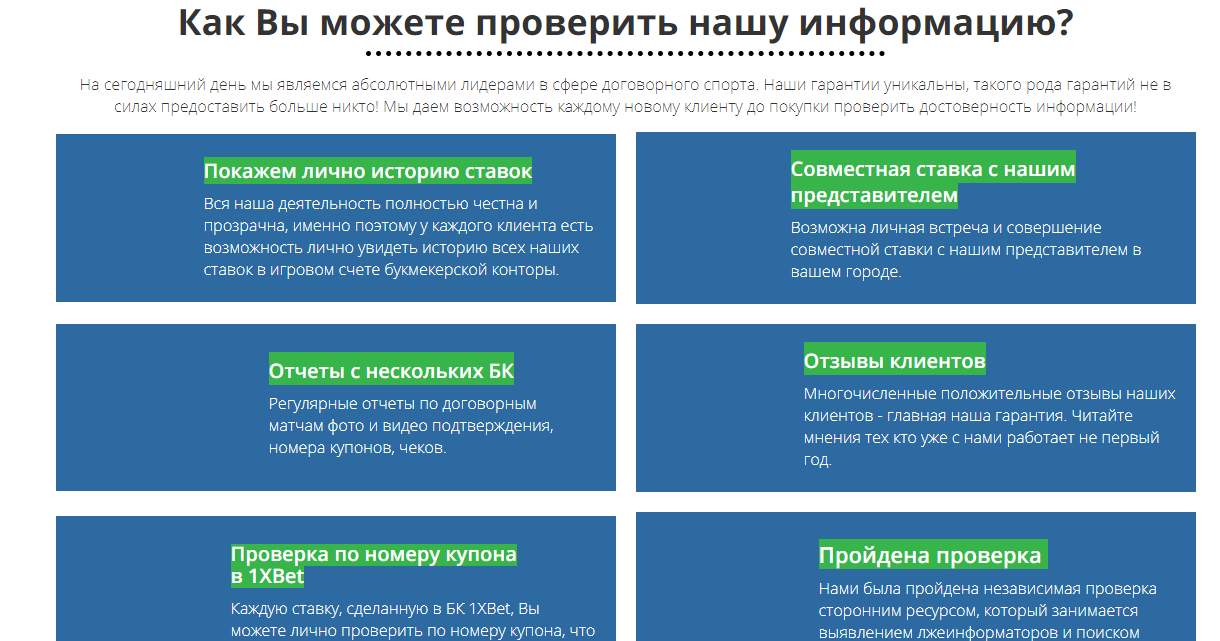Select the 'Отзывы клиентов' heading
1220x641 pixels.
click(895, 360)
